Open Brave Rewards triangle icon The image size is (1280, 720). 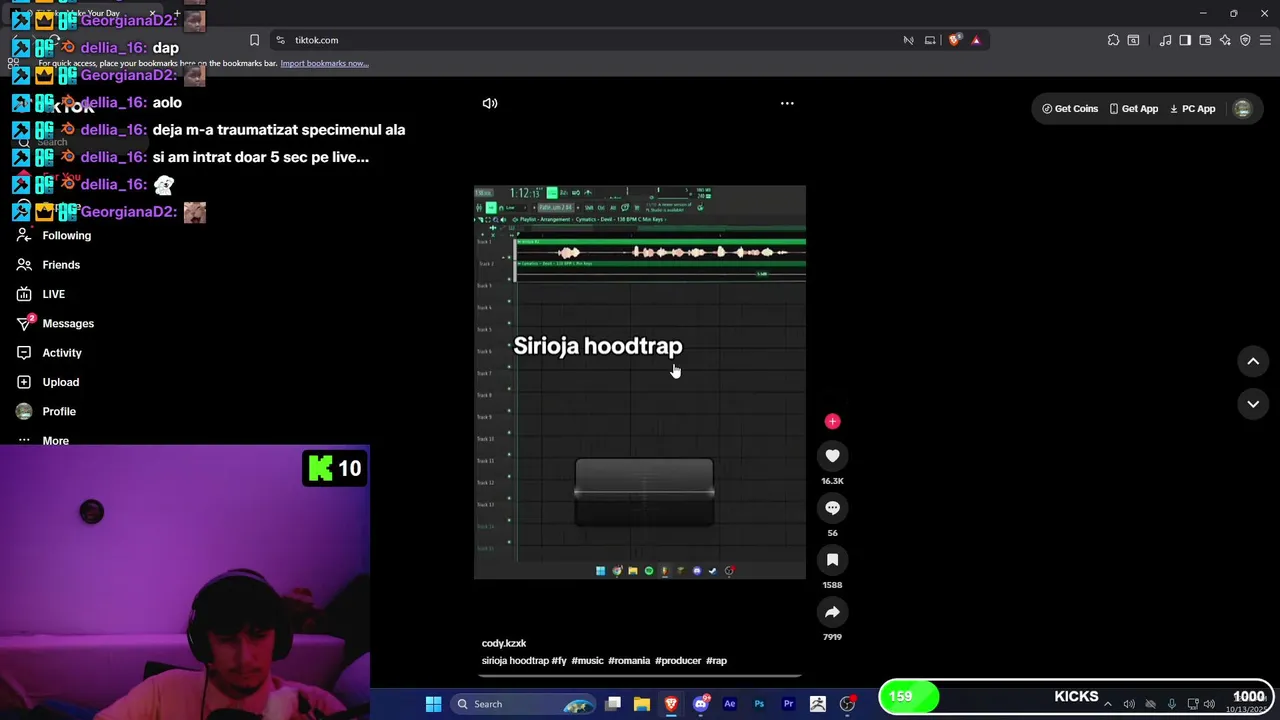(976, 40)
